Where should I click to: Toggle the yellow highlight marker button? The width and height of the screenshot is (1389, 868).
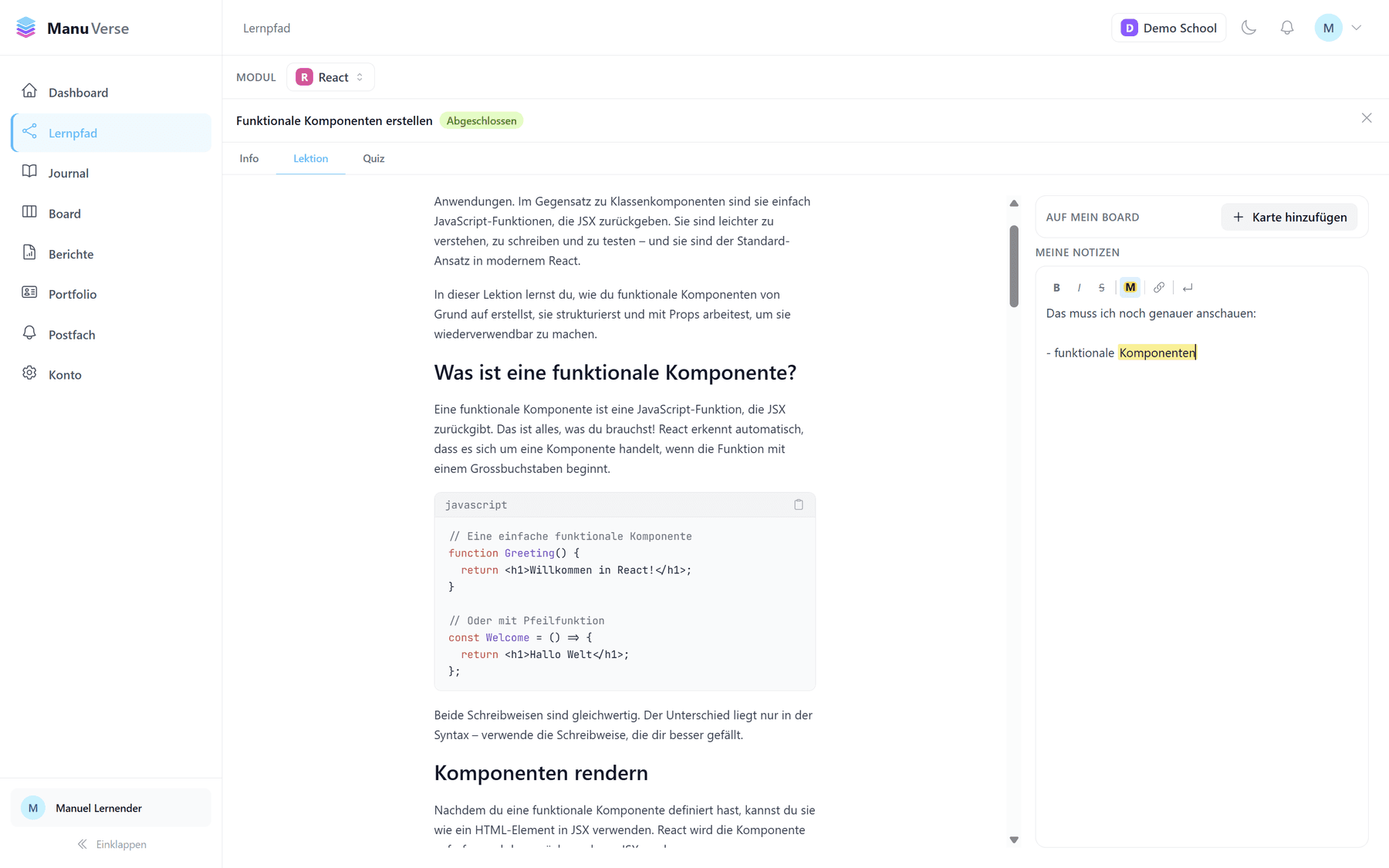[1130, 288]
